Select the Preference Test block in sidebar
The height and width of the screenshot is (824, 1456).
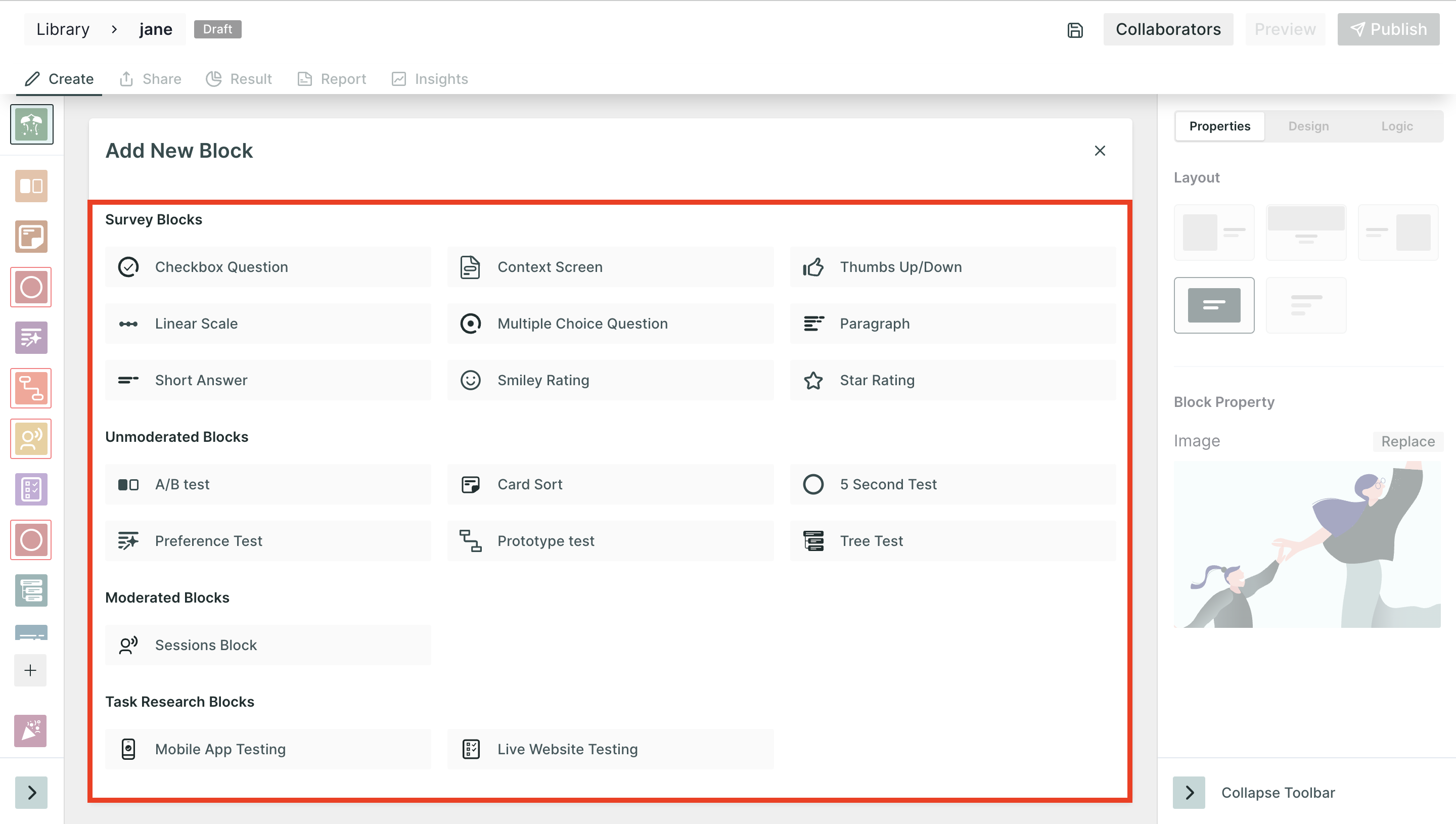(31, 338)
